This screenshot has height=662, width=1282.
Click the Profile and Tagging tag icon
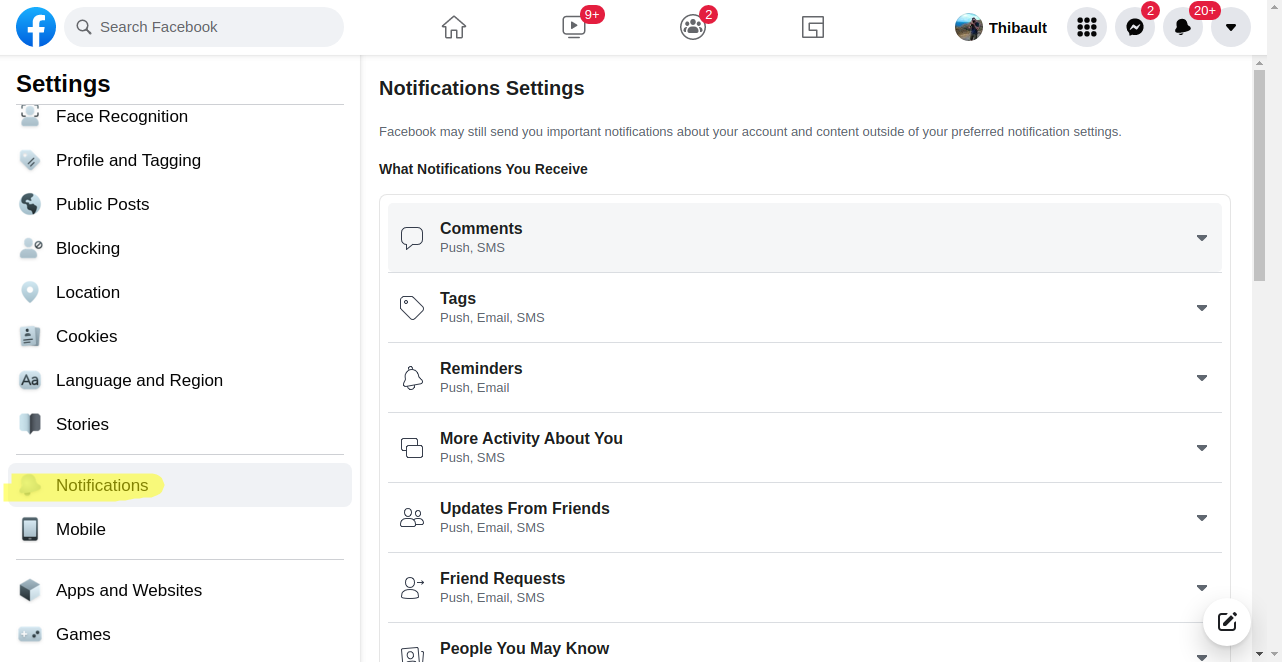(30, 160)
